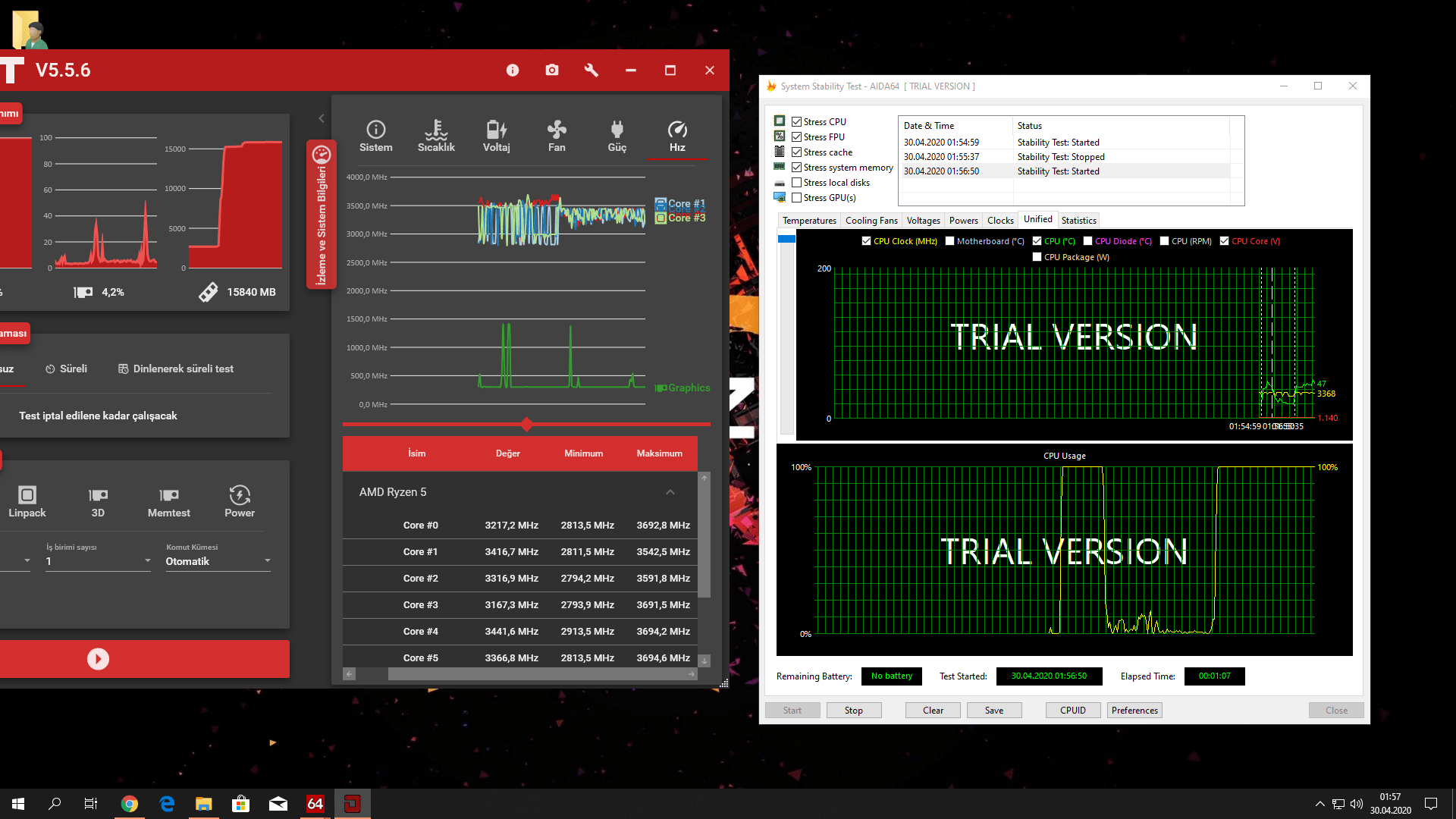Switch to the Cooling Fans tab

point(871,221)
